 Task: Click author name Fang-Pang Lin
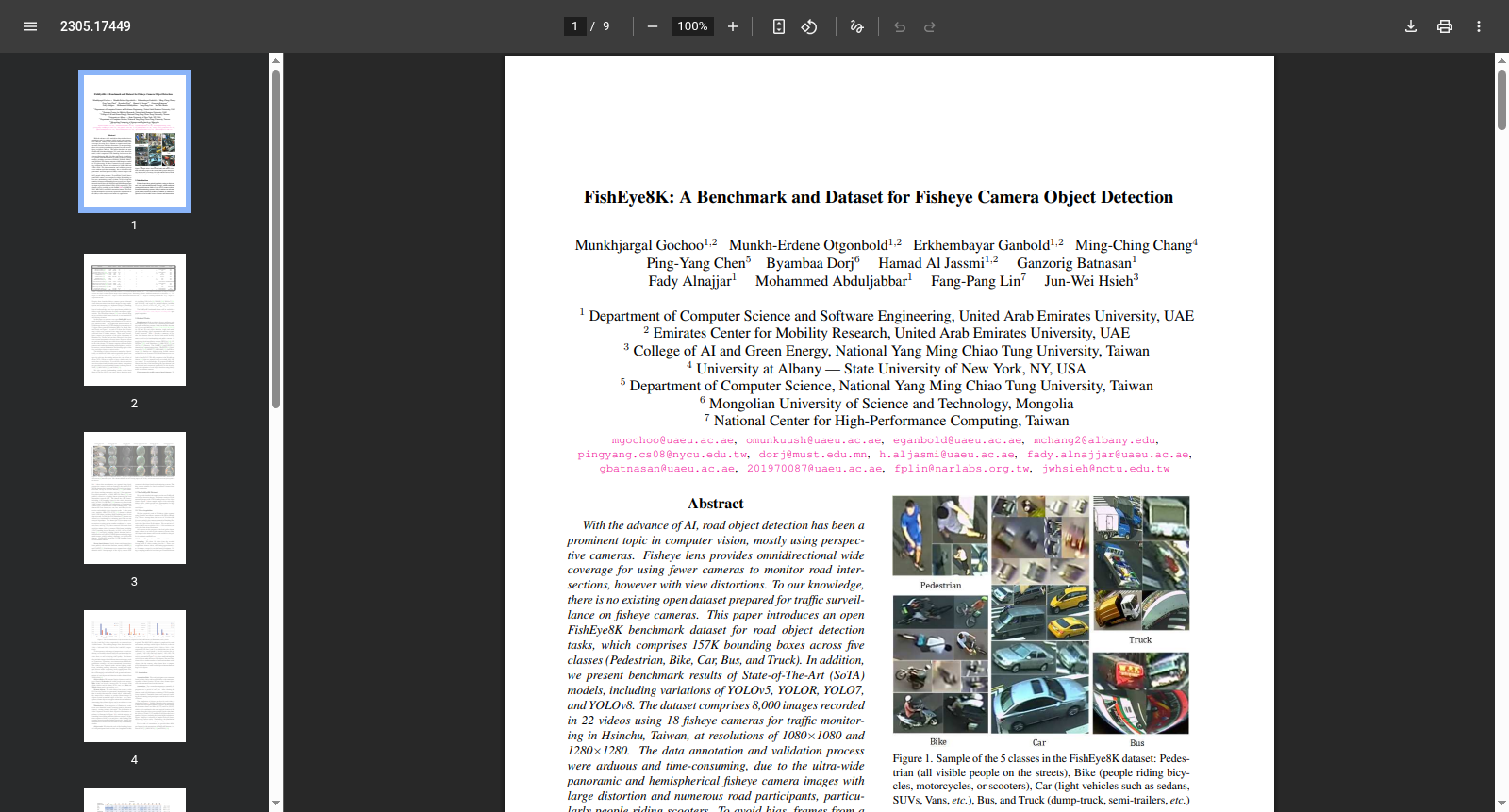[976, 281]
